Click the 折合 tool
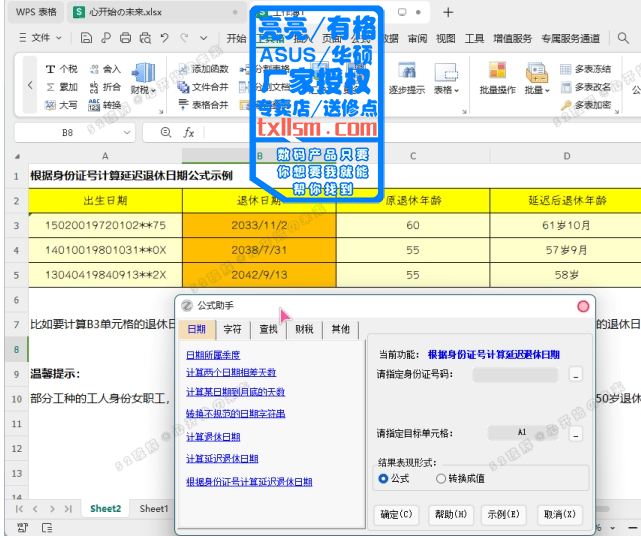This screenshot has width=641, height=538. click(x=105, y=87)
